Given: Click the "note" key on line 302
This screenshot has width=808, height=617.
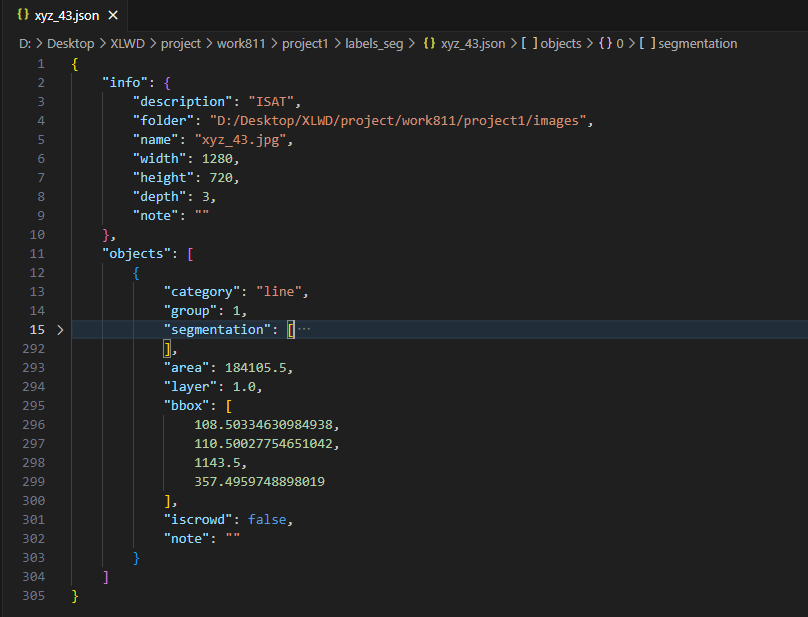Looking at the screenshot, I should tap(187, 539).
